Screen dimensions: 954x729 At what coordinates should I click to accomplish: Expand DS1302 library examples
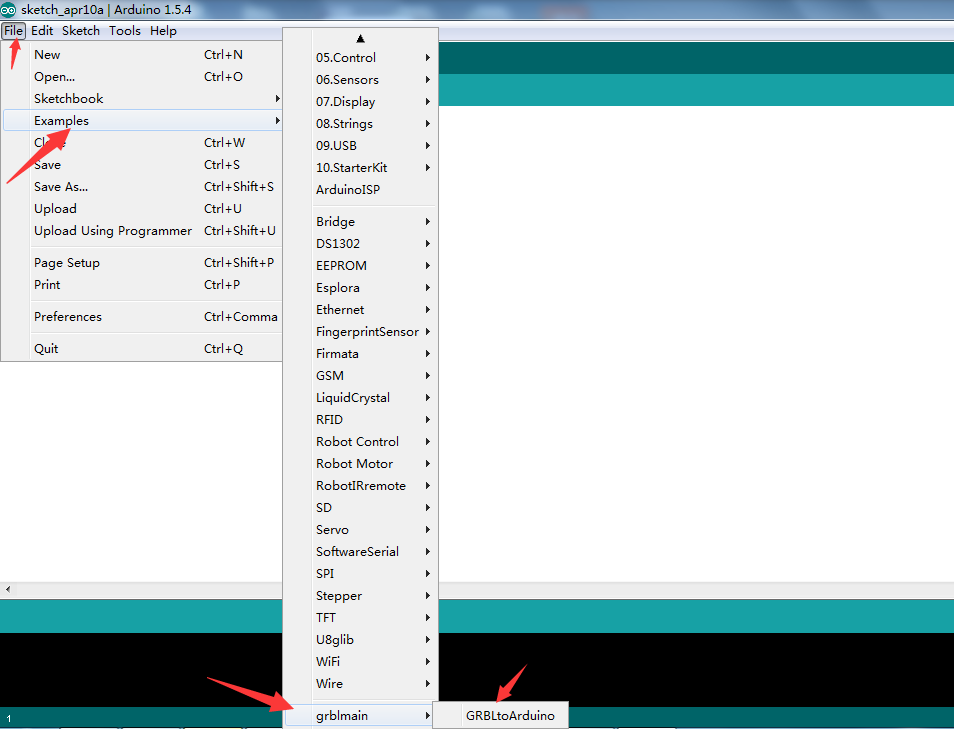coord(361,243)
